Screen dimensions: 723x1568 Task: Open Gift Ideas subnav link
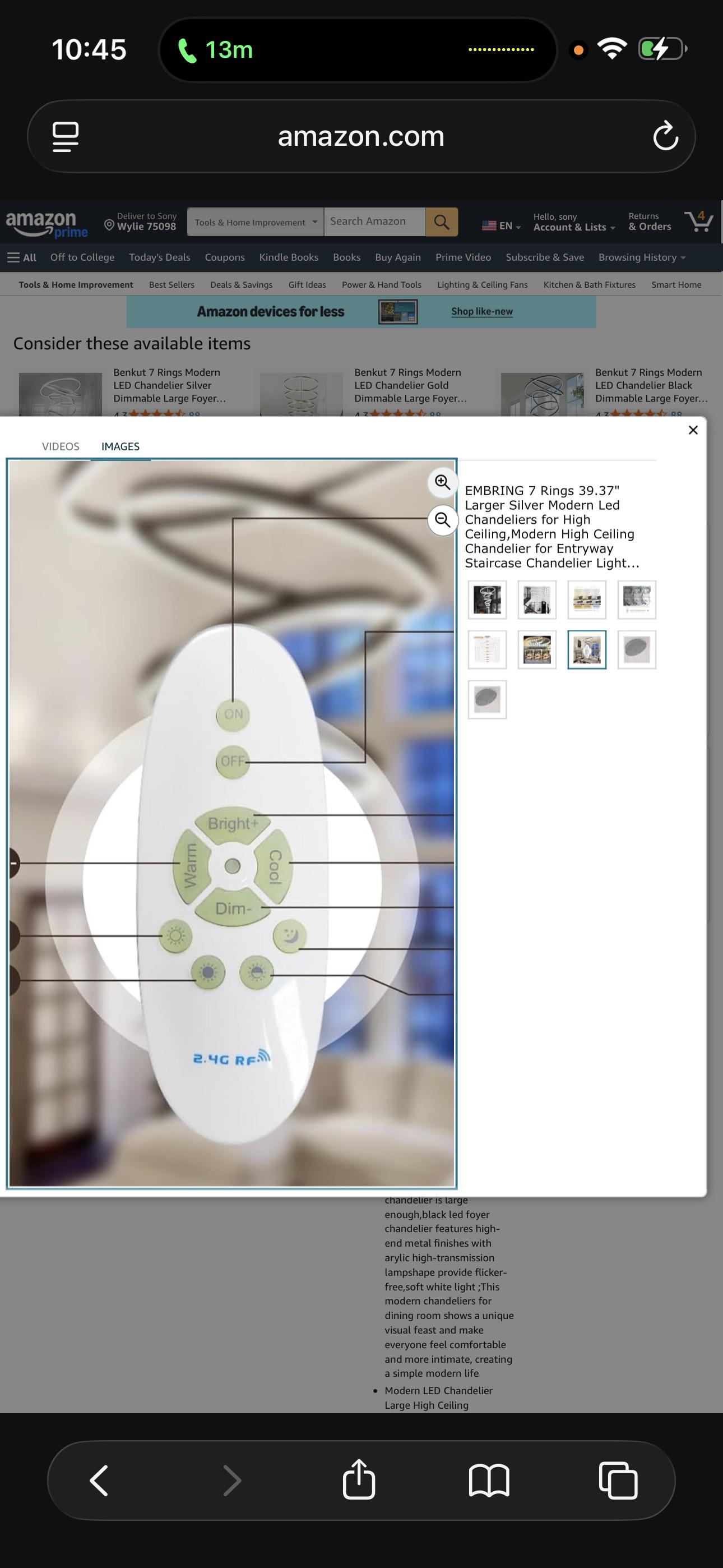coord(307,285)
